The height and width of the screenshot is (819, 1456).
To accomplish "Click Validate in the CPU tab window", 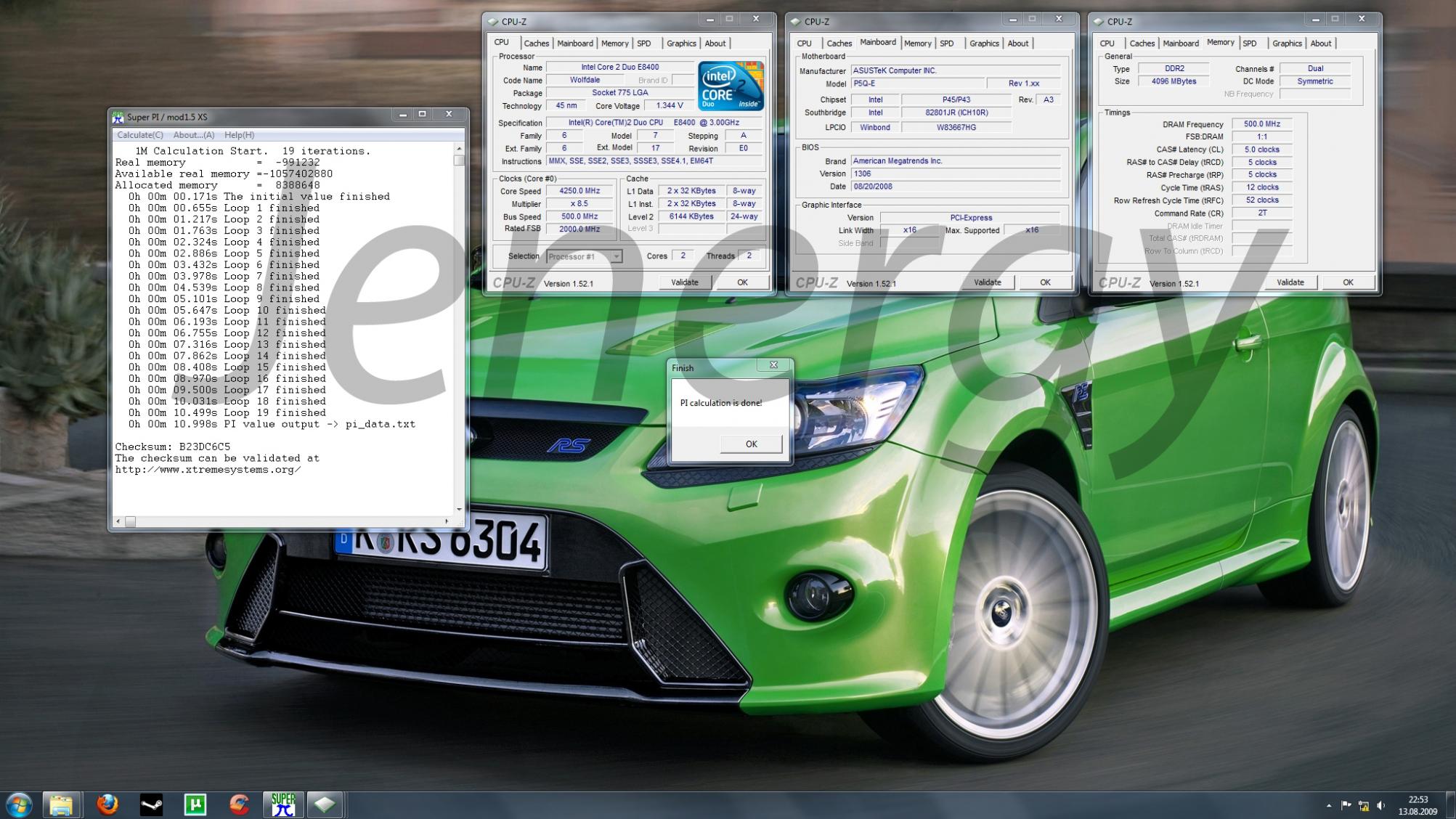I will pos(684,282).
